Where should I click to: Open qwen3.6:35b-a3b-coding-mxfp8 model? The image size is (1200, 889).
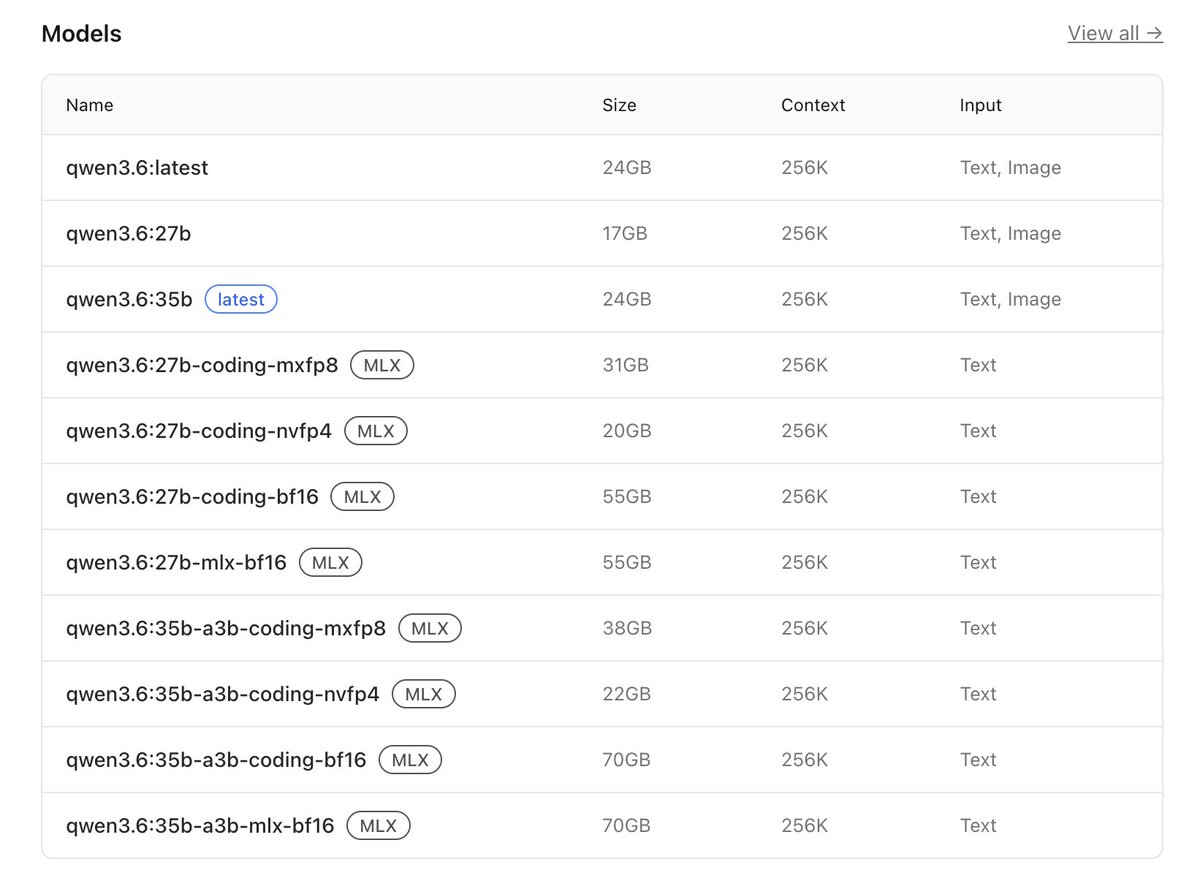tap(226, 629)
